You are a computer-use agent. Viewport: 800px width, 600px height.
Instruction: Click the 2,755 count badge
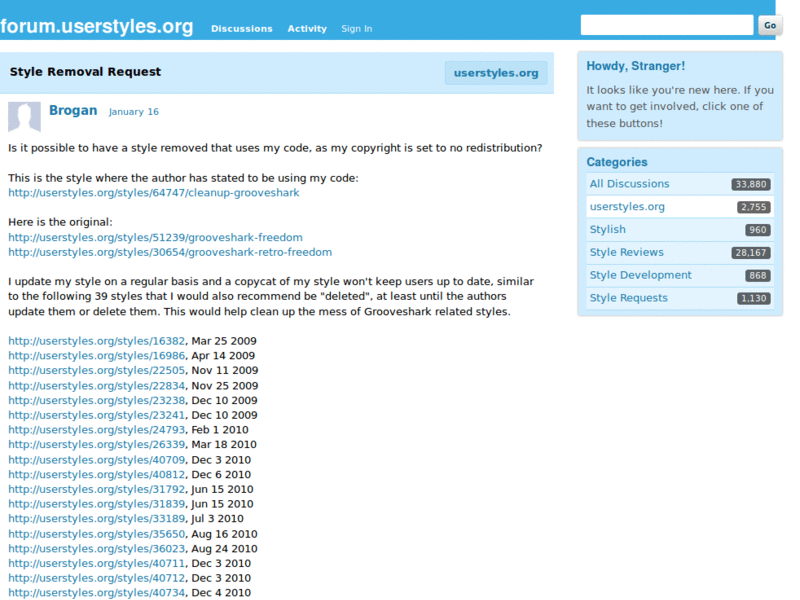(x=754, y=207)
